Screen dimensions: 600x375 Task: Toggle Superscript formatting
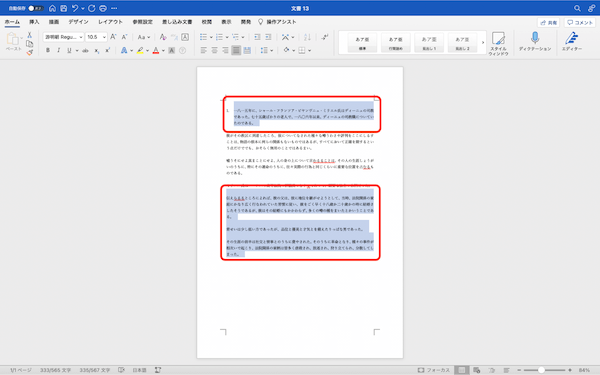108,50
